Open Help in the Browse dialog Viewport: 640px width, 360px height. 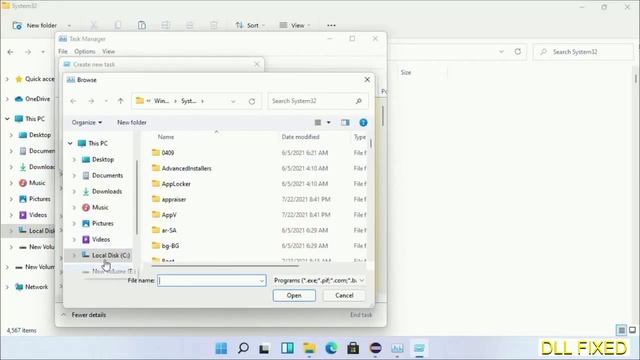coord(363,122)
